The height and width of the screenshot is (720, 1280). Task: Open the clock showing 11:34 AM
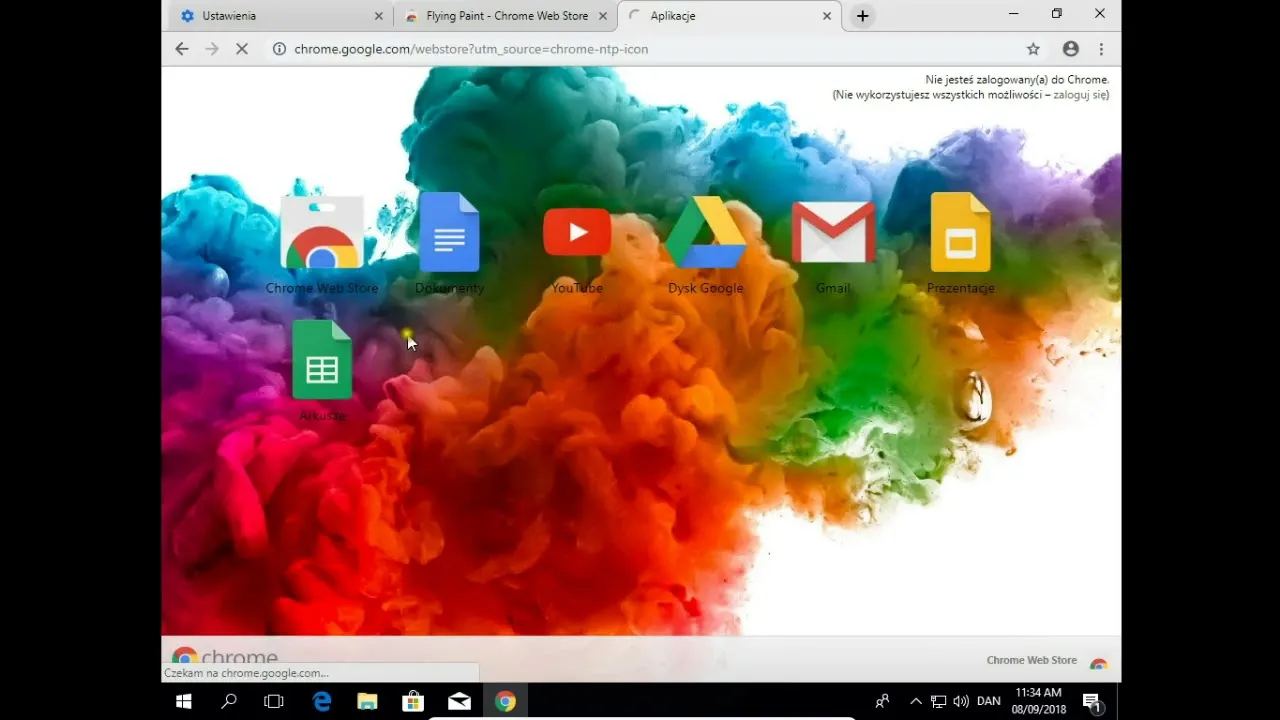(x=1038, y=701)
